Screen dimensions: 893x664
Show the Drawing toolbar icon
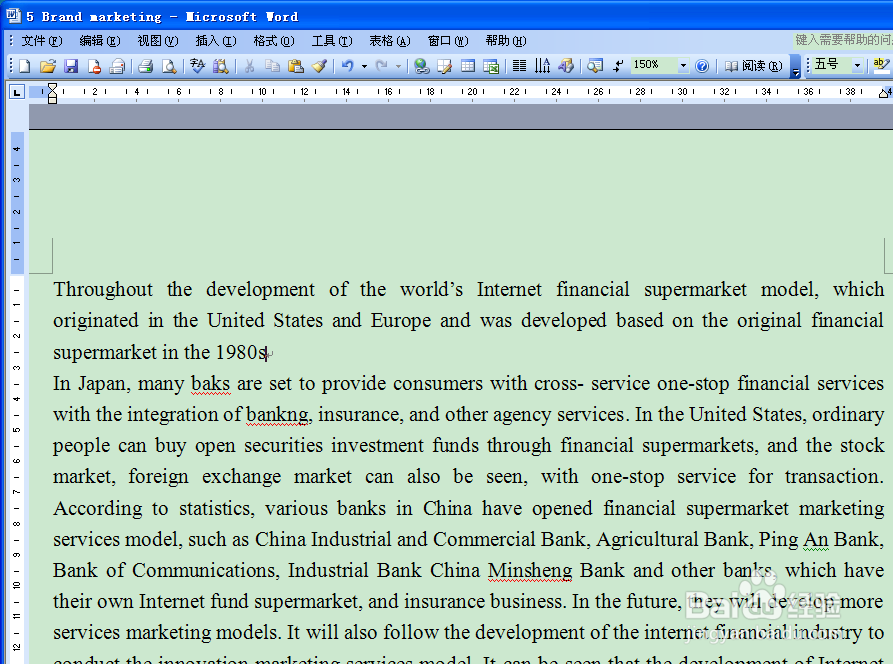click(x=566, y=66)
